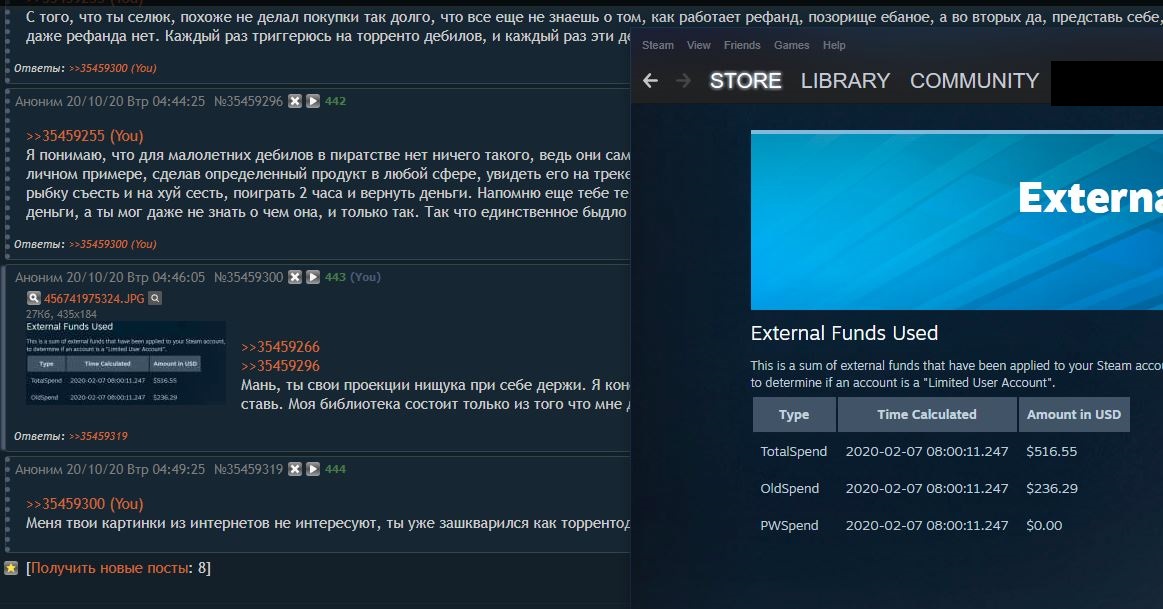Click the green post counter 443
The width and height of the screenshot is (1163, 609).
coord(335,277)
